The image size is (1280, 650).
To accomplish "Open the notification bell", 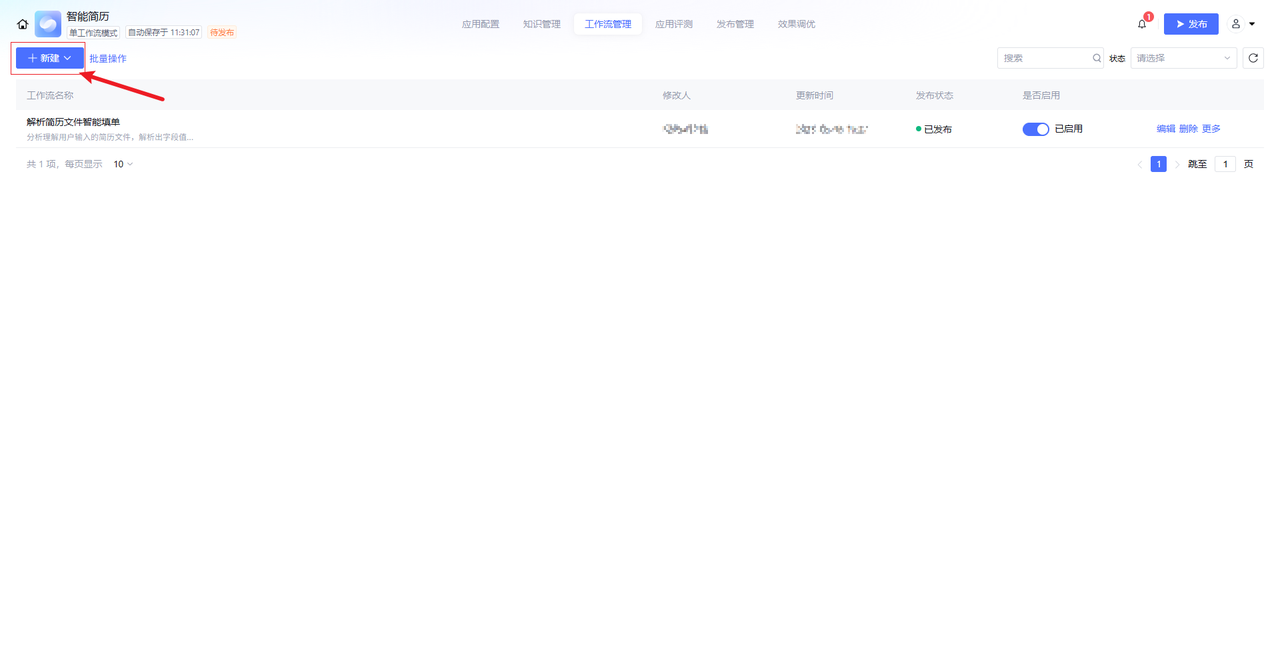I will coord(1142,24).
